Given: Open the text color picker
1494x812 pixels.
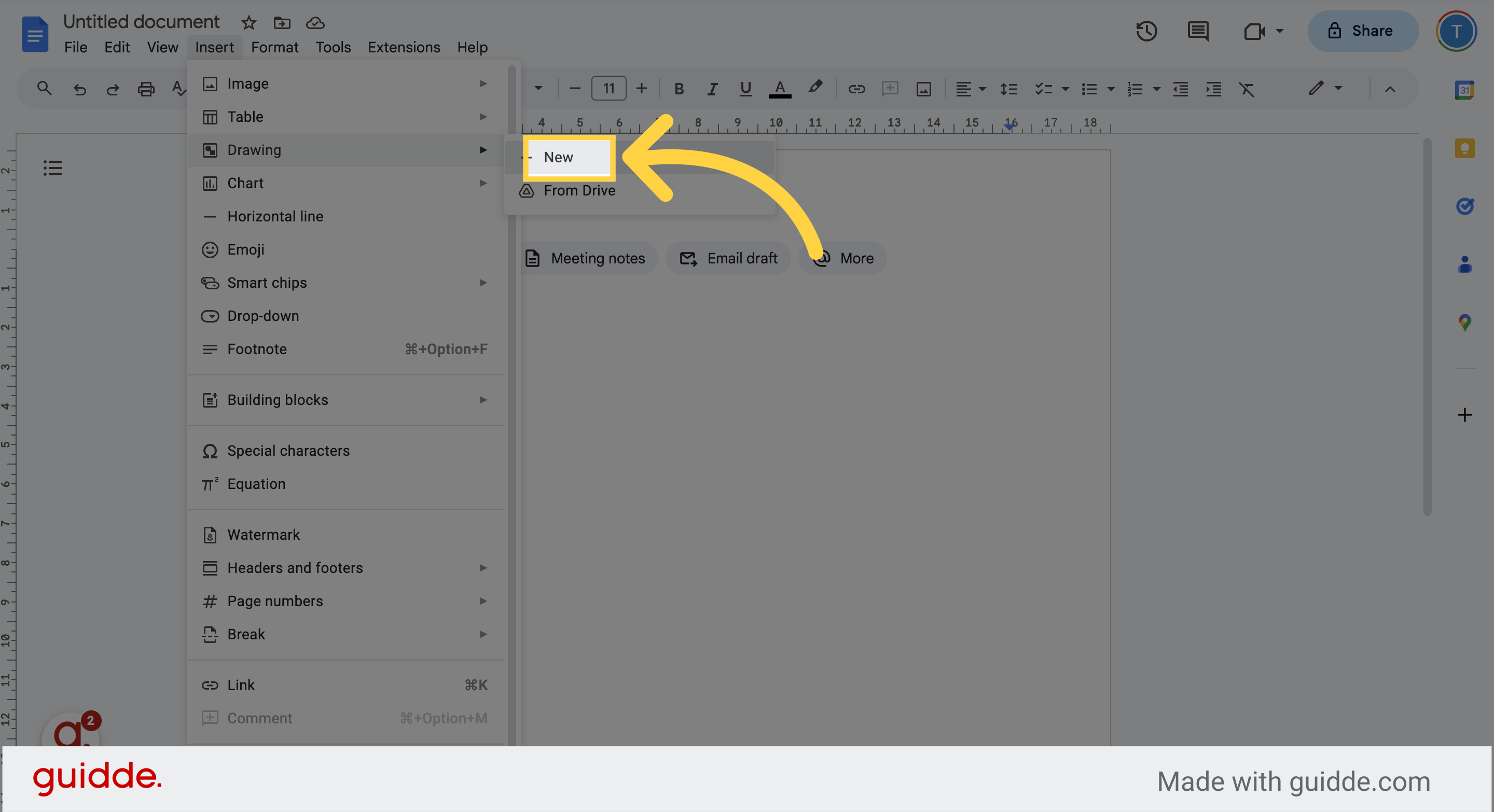Looking at the screenshot, I should coord(780,89).
